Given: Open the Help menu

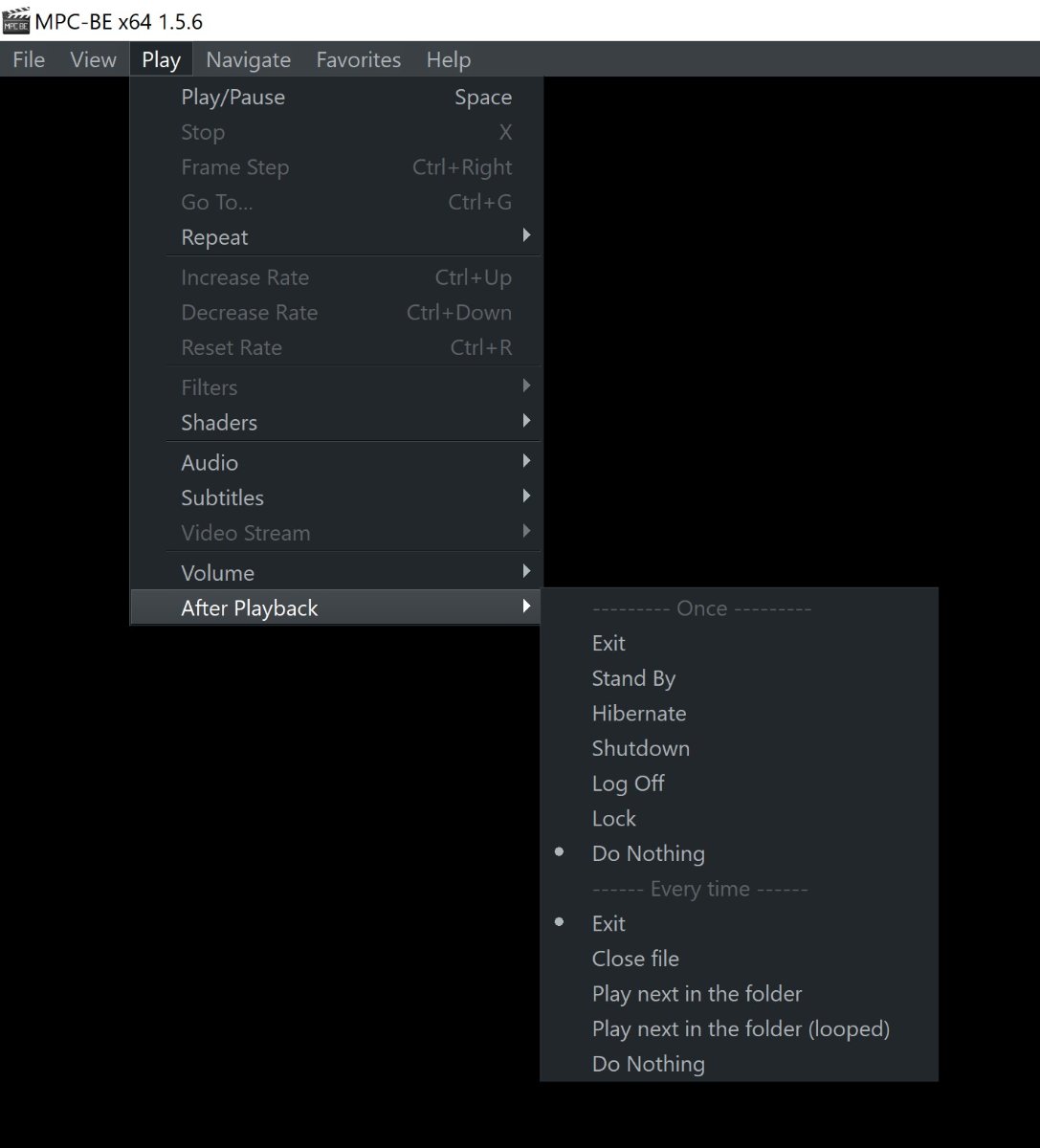Looking at the screenshot, I should pos(448,59).
